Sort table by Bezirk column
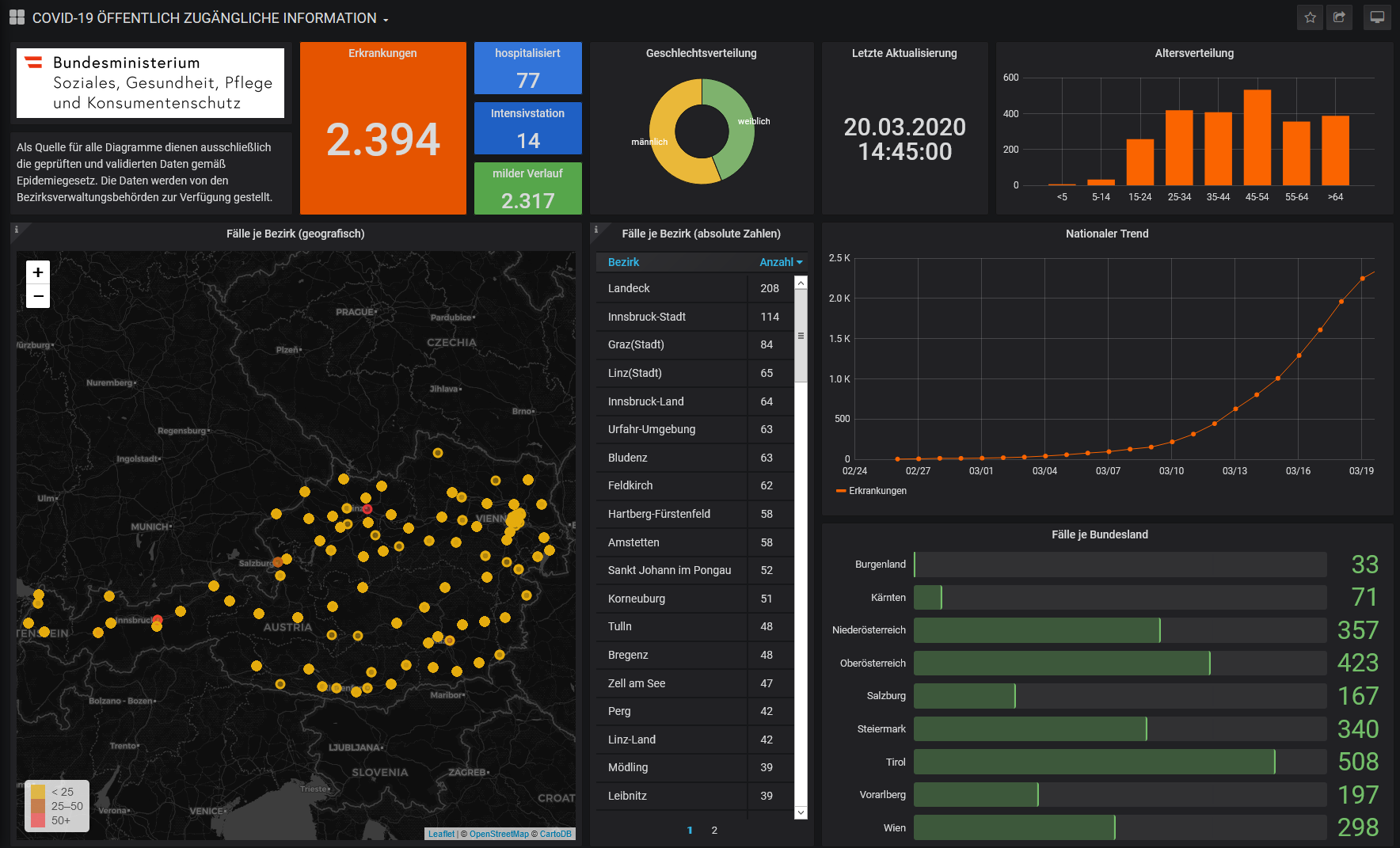The width and height of the screenshot is (1400, 848). [x=623, y=262]
